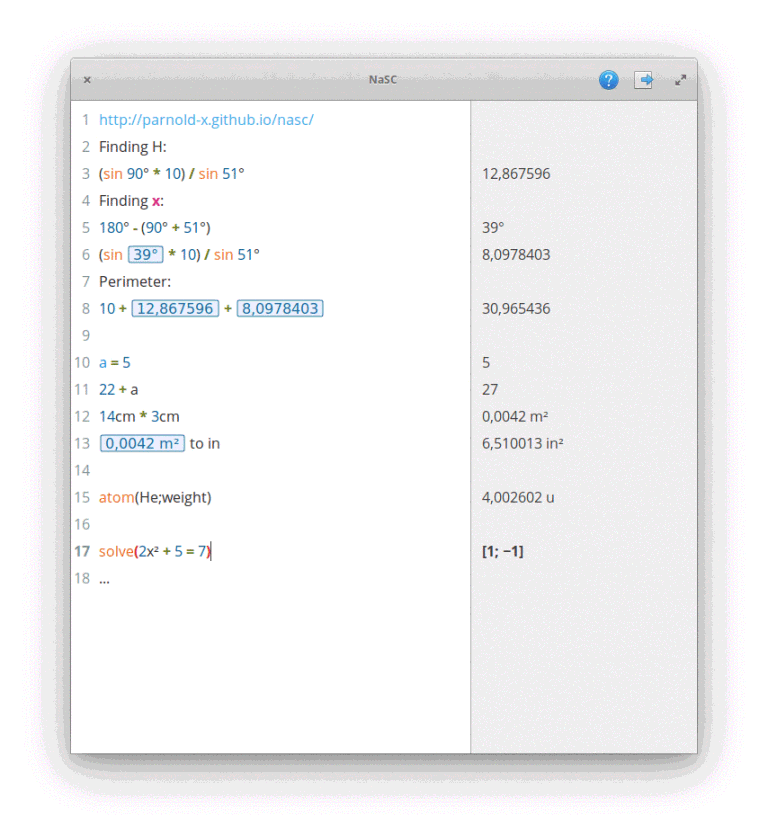Maximize window with the expand arrows icon
The width and height of the screenshot is (768, 837).
680,80
